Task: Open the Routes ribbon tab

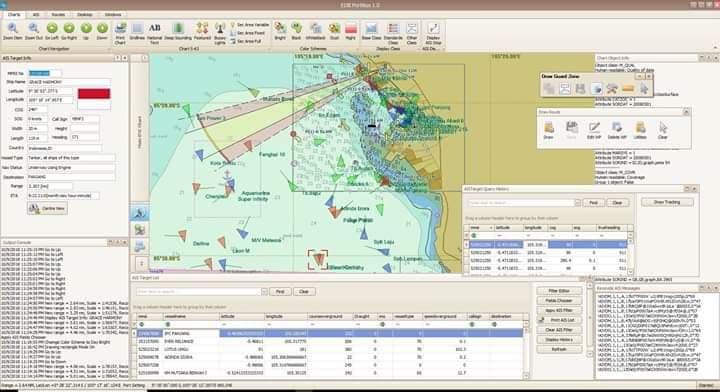Action: coord(58,15)
